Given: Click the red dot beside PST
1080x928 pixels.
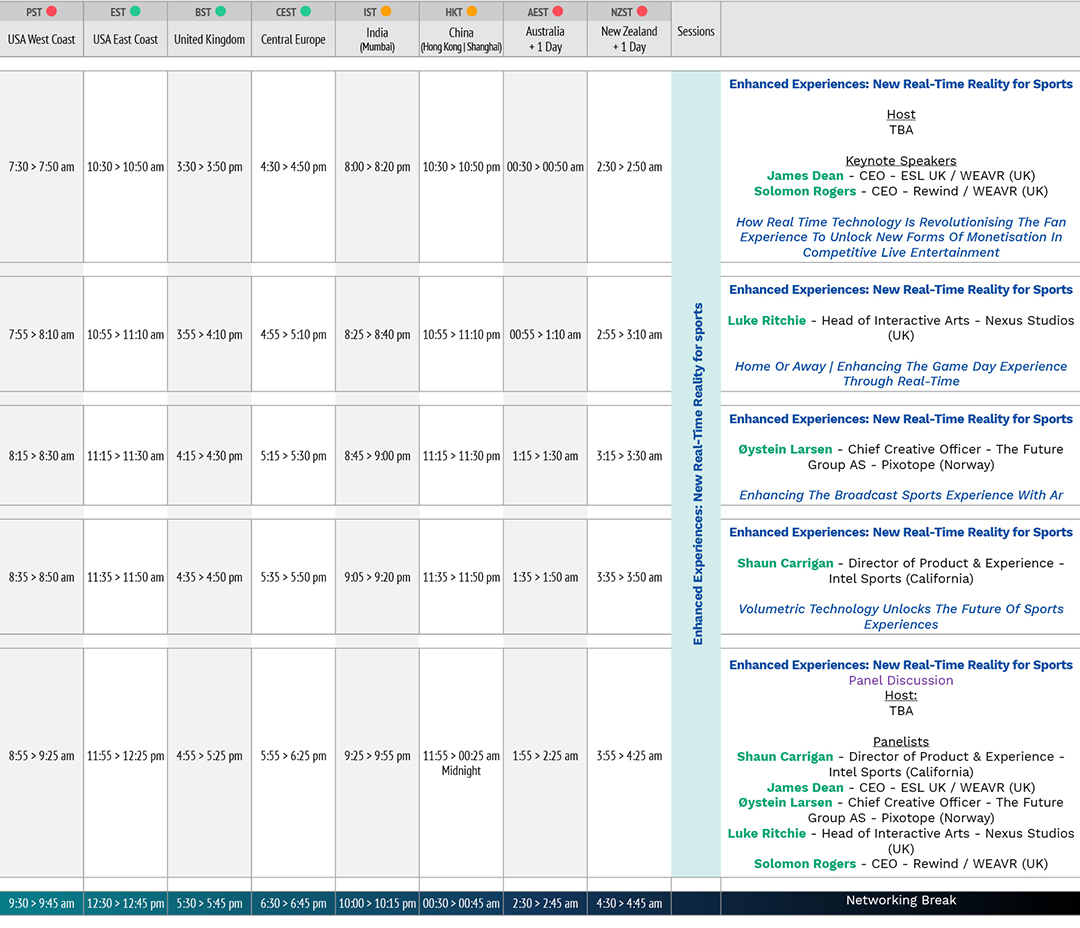Looking at the screenshot, I should pyautogui.click(x=52, y=11).
